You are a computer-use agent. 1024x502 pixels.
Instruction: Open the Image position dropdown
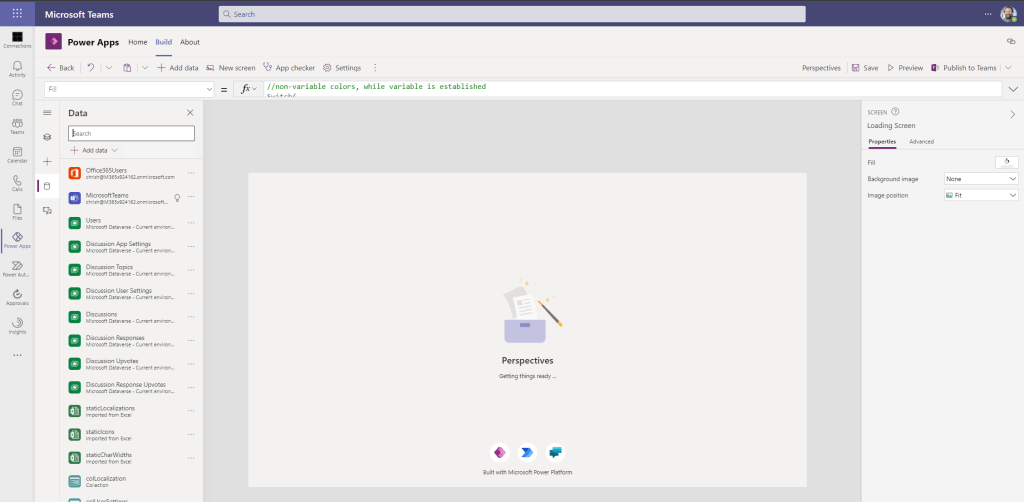(x=980, y=195)
